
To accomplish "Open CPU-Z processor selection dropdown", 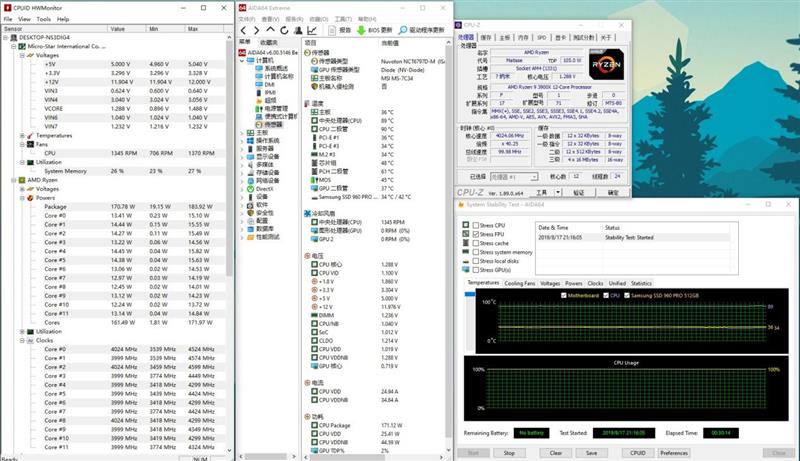I will coord(534,176).
